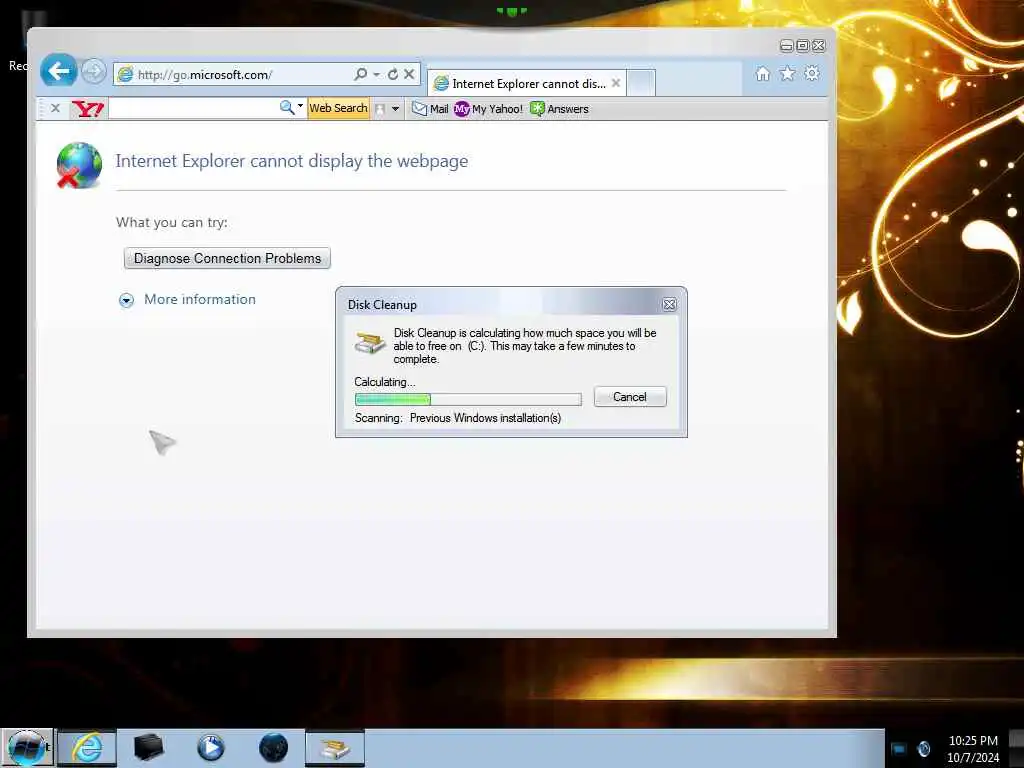Viewport: 1024px width, 768px height.
Task: Open the address bar autocomplete dropdown arrow
Action: click(x=377, y=74)
